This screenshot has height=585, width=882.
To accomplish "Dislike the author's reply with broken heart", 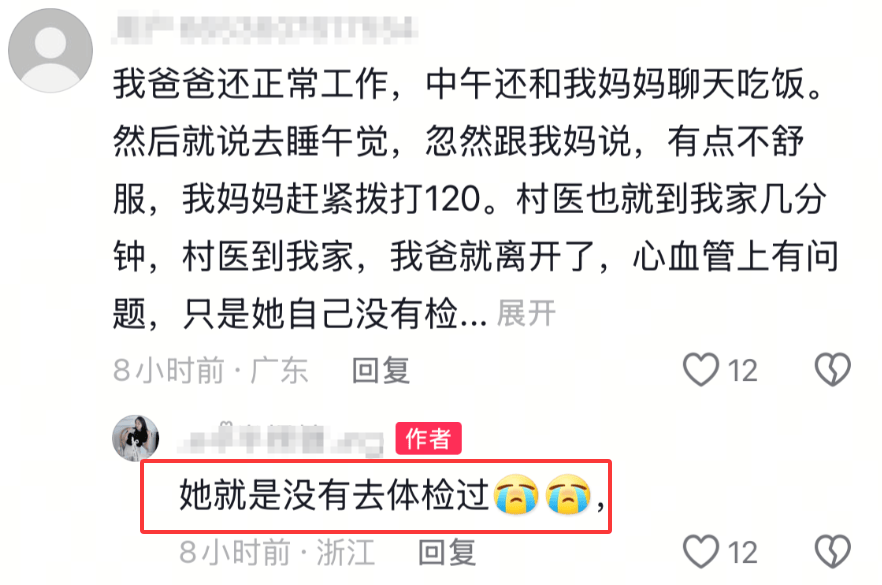I will pyautogui.click(x=832, y=551).
